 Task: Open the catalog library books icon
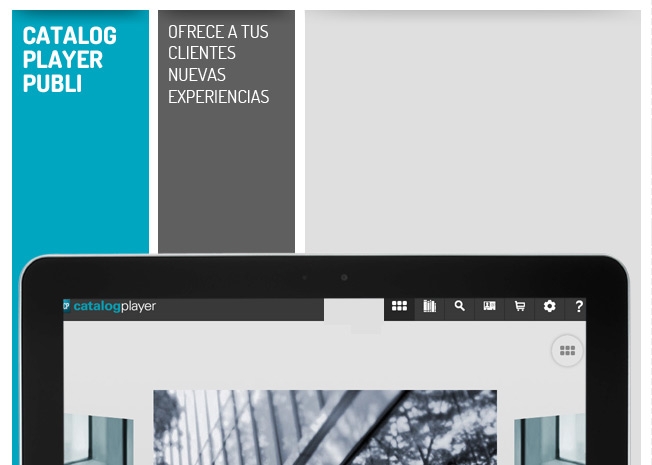coord(430,306)
